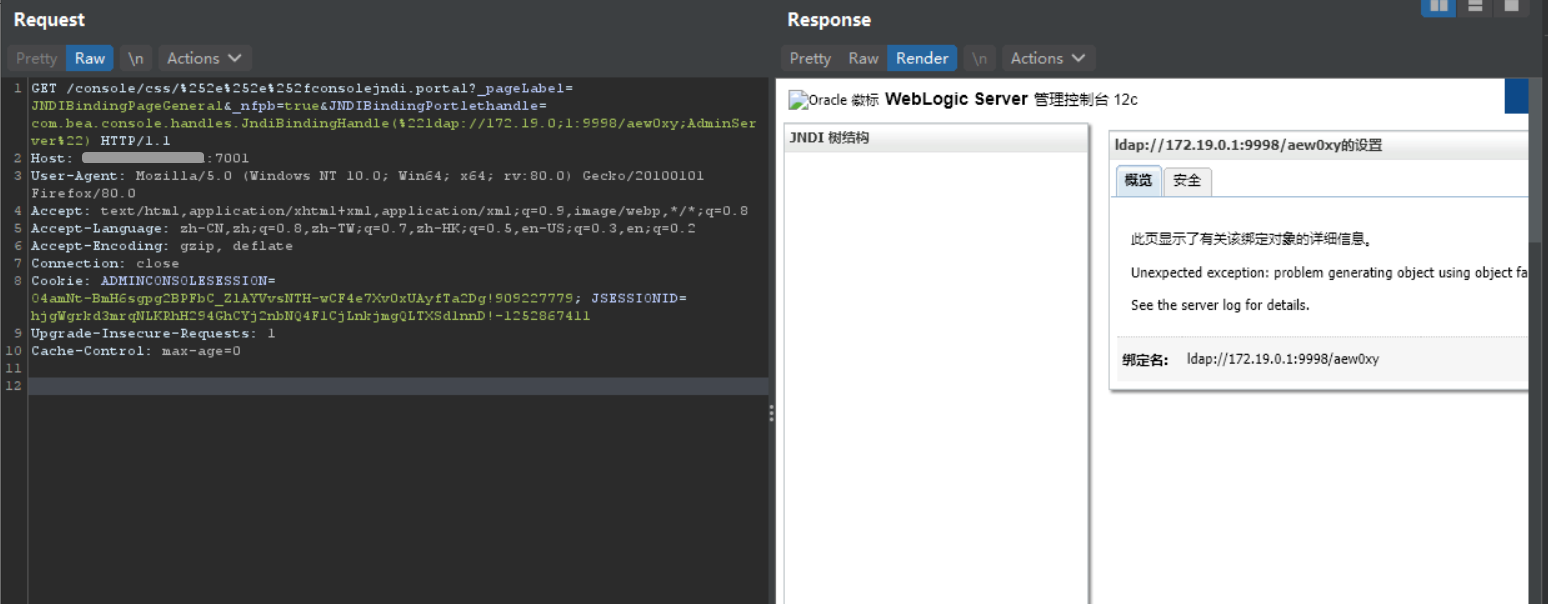This screenshot has height=604, width=1548.
Task: Toggle \n display in Request panel
Action: click(x=135, y=58)
